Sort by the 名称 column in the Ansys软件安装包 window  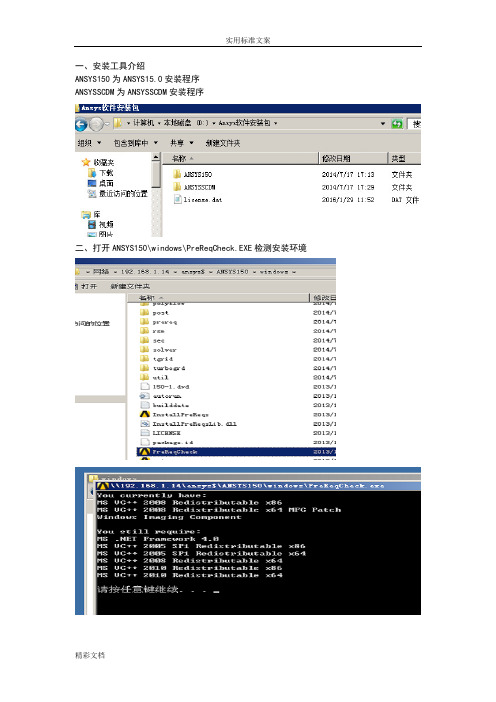[240, 158]
